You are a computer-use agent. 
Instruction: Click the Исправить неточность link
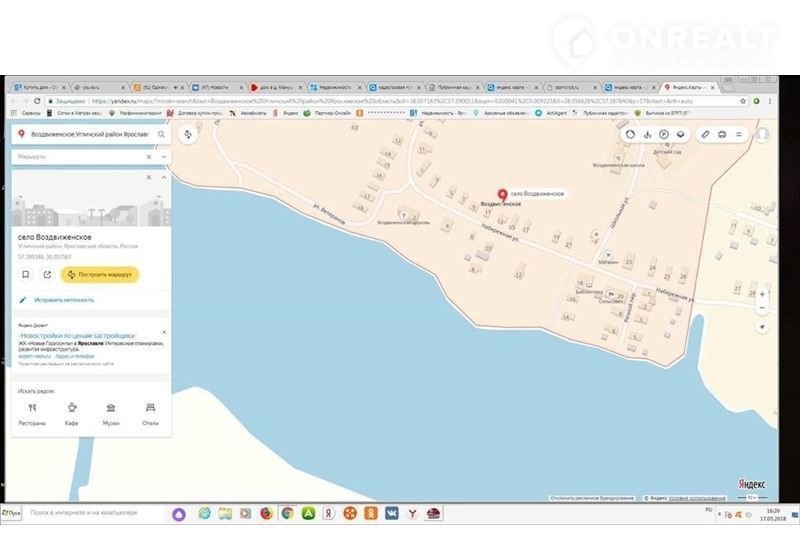[x=64, y=299]
